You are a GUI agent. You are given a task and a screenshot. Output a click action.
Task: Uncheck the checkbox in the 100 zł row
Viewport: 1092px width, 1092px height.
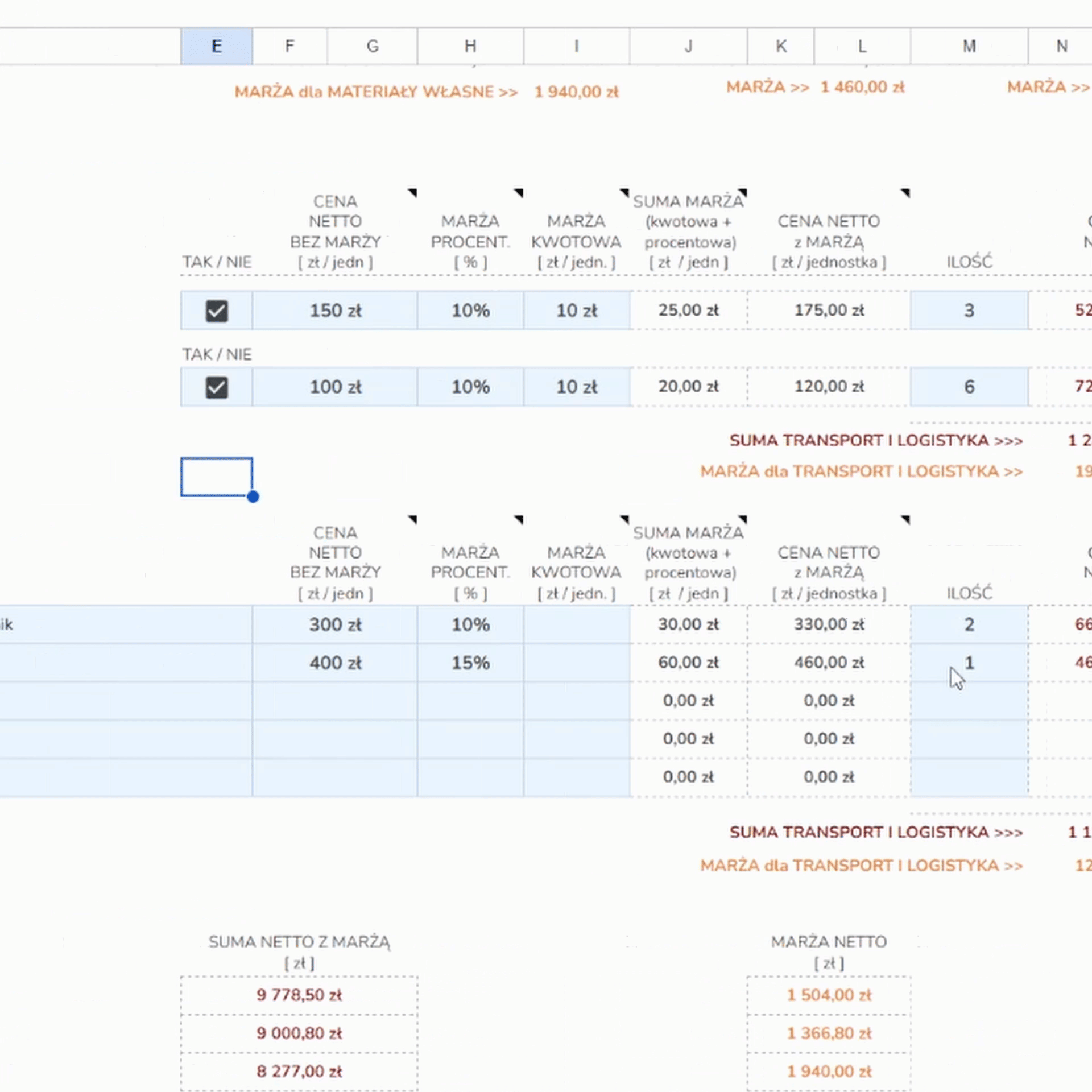tap(217, 388)
